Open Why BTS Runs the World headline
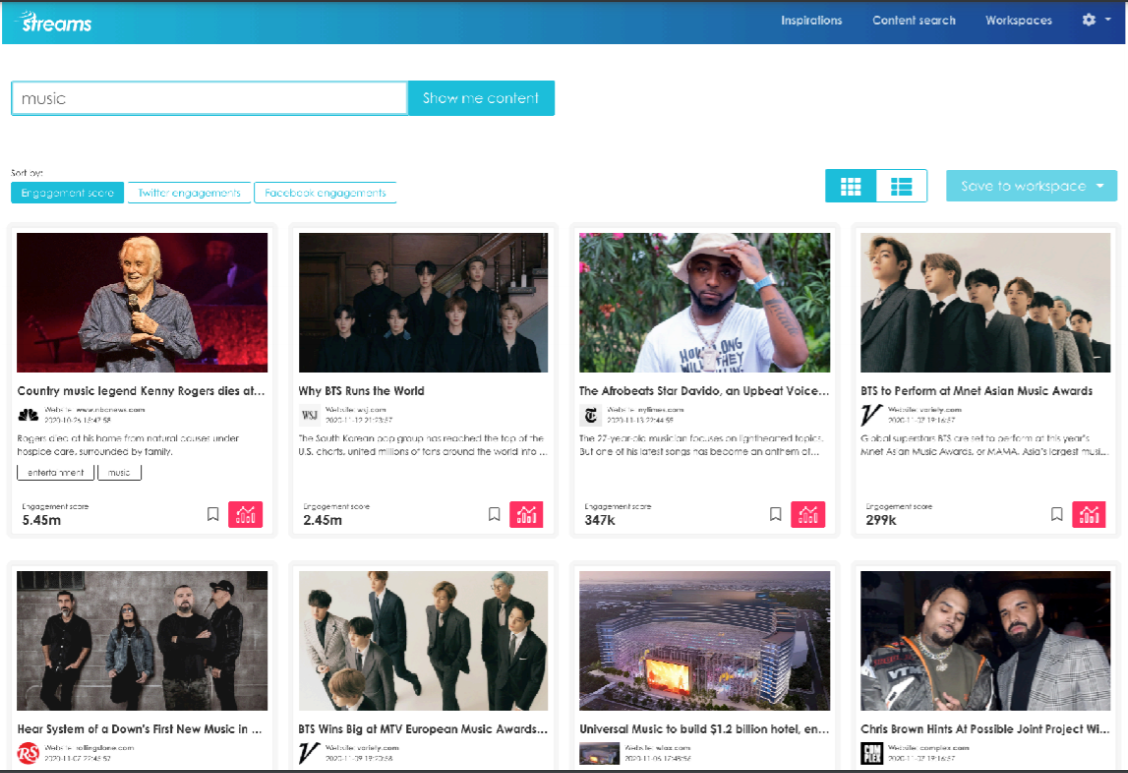This screenshot has width=1128, height=773. pos(361,390)
